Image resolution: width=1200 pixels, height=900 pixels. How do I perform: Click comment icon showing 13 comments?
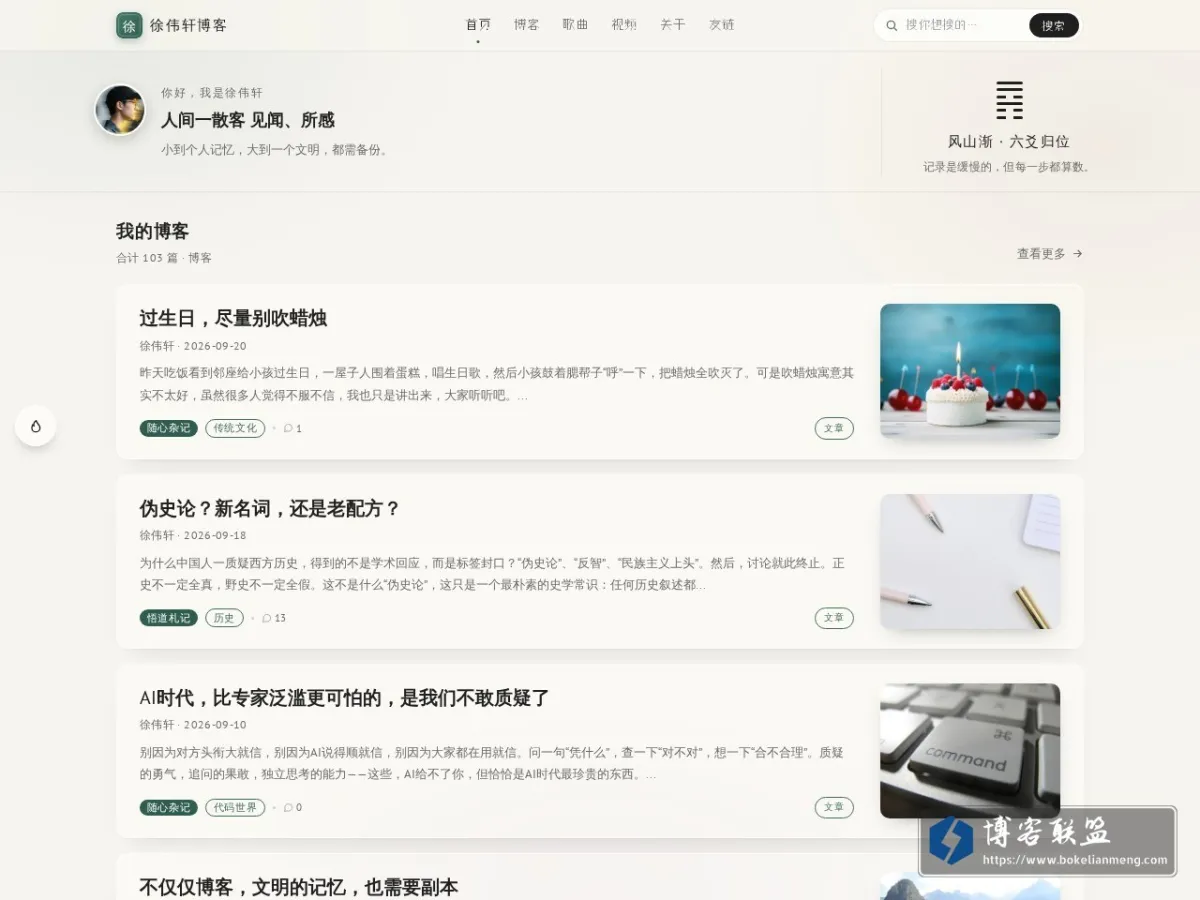point(267,618)
